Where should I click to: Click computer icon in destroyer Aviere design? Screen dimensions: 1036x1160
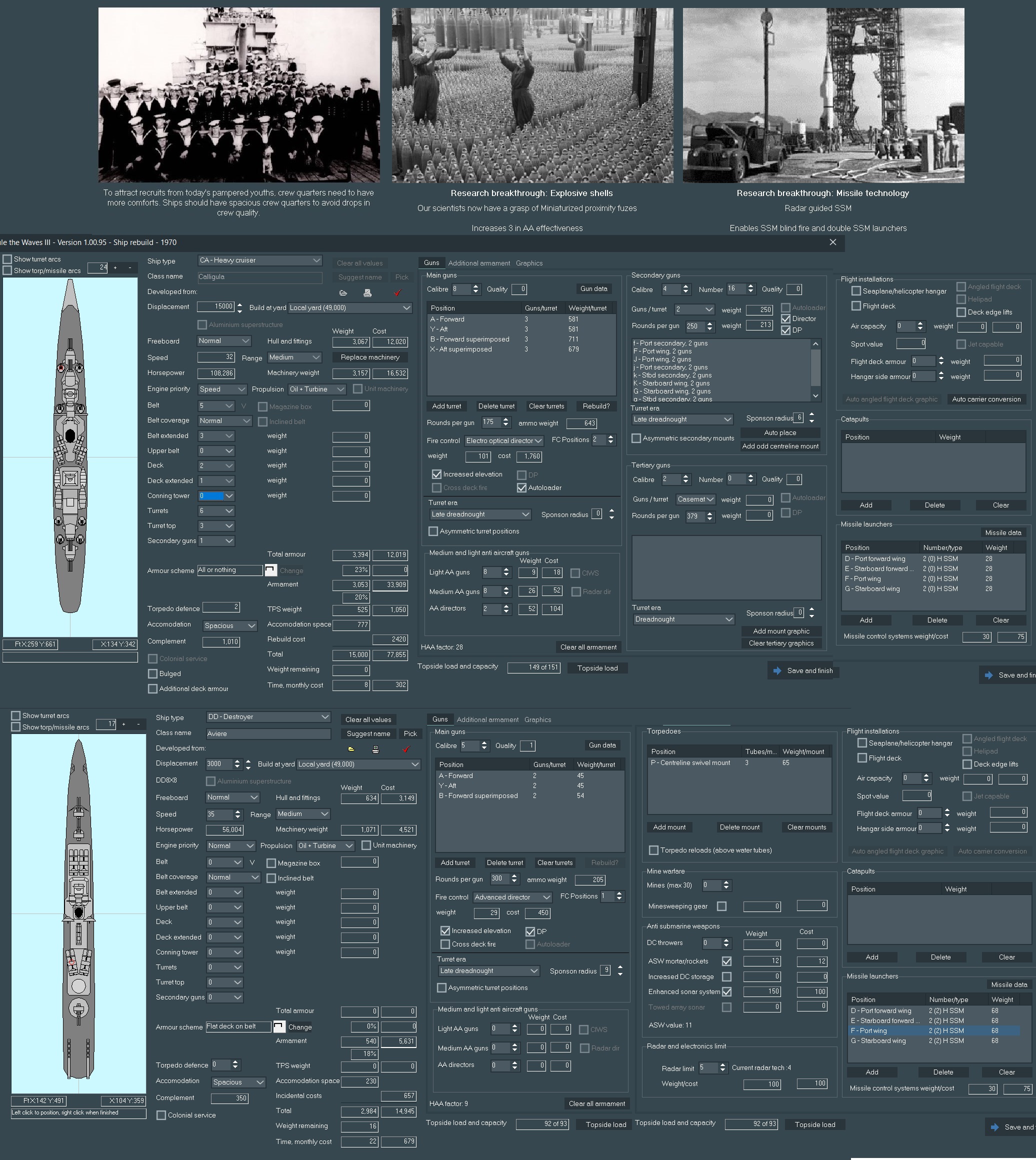pyautogui.click(x=375, y=749)
